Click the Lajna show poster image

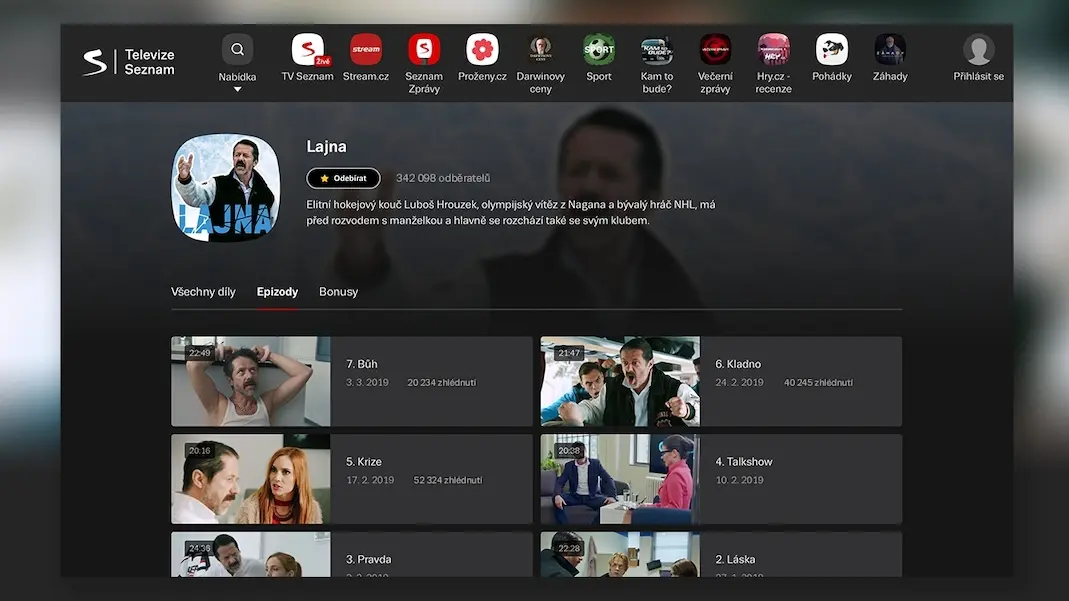click(226, 187)
